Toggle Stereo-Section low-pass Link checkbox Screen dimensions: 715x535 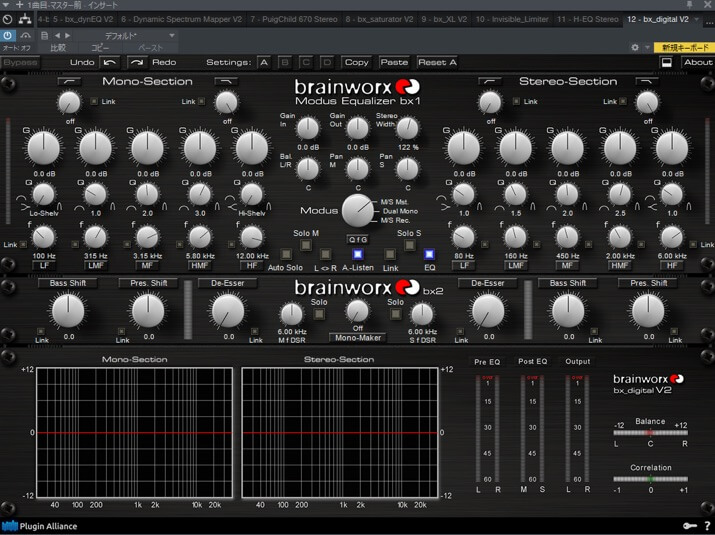pos(623,101)
